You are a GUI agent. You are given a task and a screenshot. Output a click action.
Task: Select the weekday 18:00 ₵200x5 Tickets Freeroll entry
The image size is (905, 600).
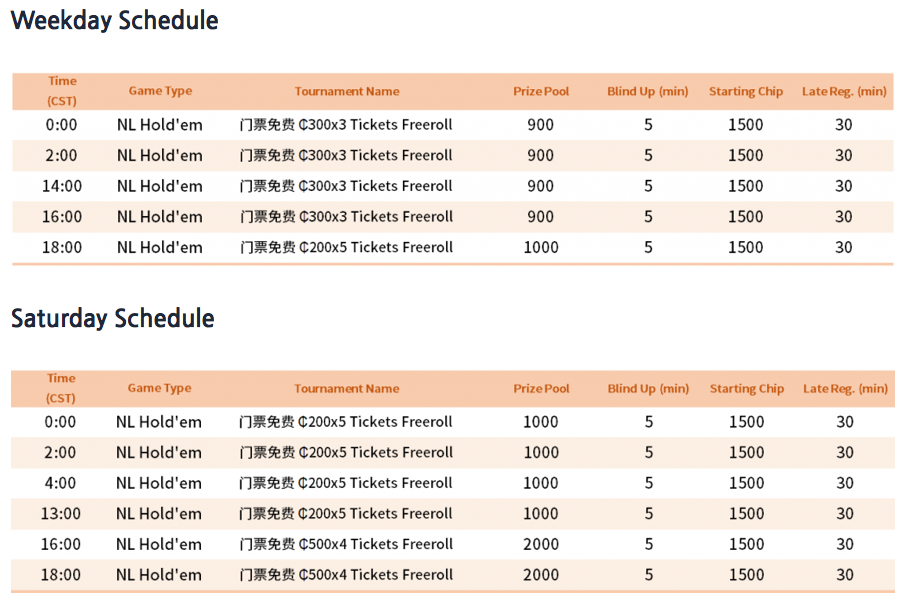346,248
